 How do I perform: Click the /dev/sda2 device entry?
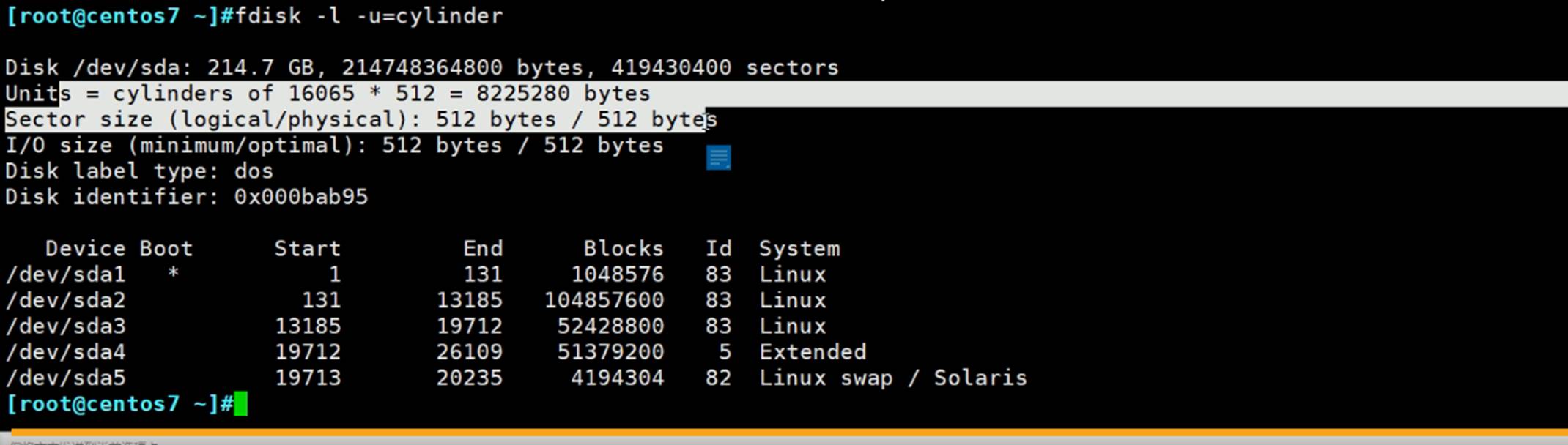(x=65, y=301)
